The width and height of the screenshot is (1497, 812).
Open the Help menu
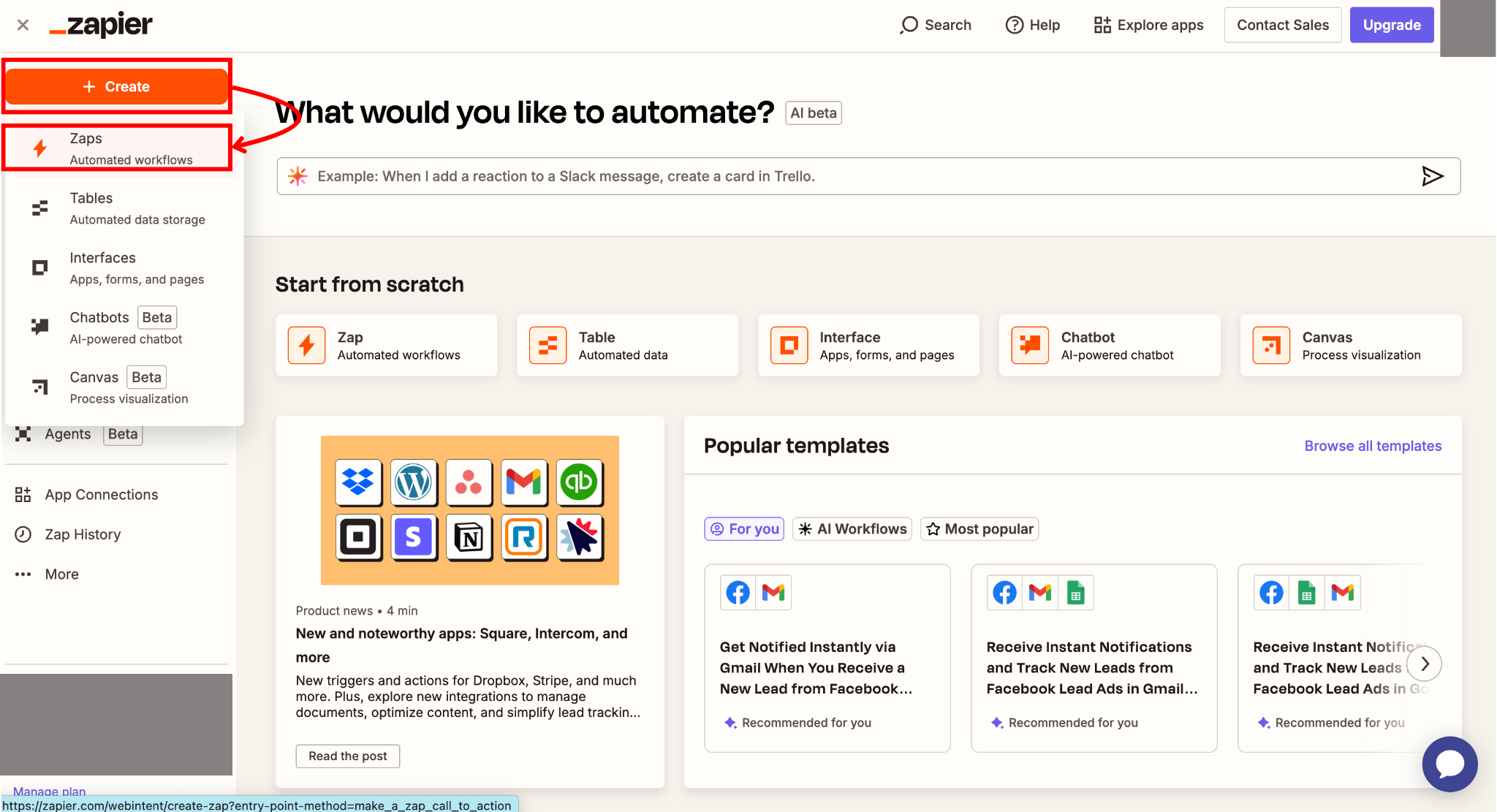1033,25
